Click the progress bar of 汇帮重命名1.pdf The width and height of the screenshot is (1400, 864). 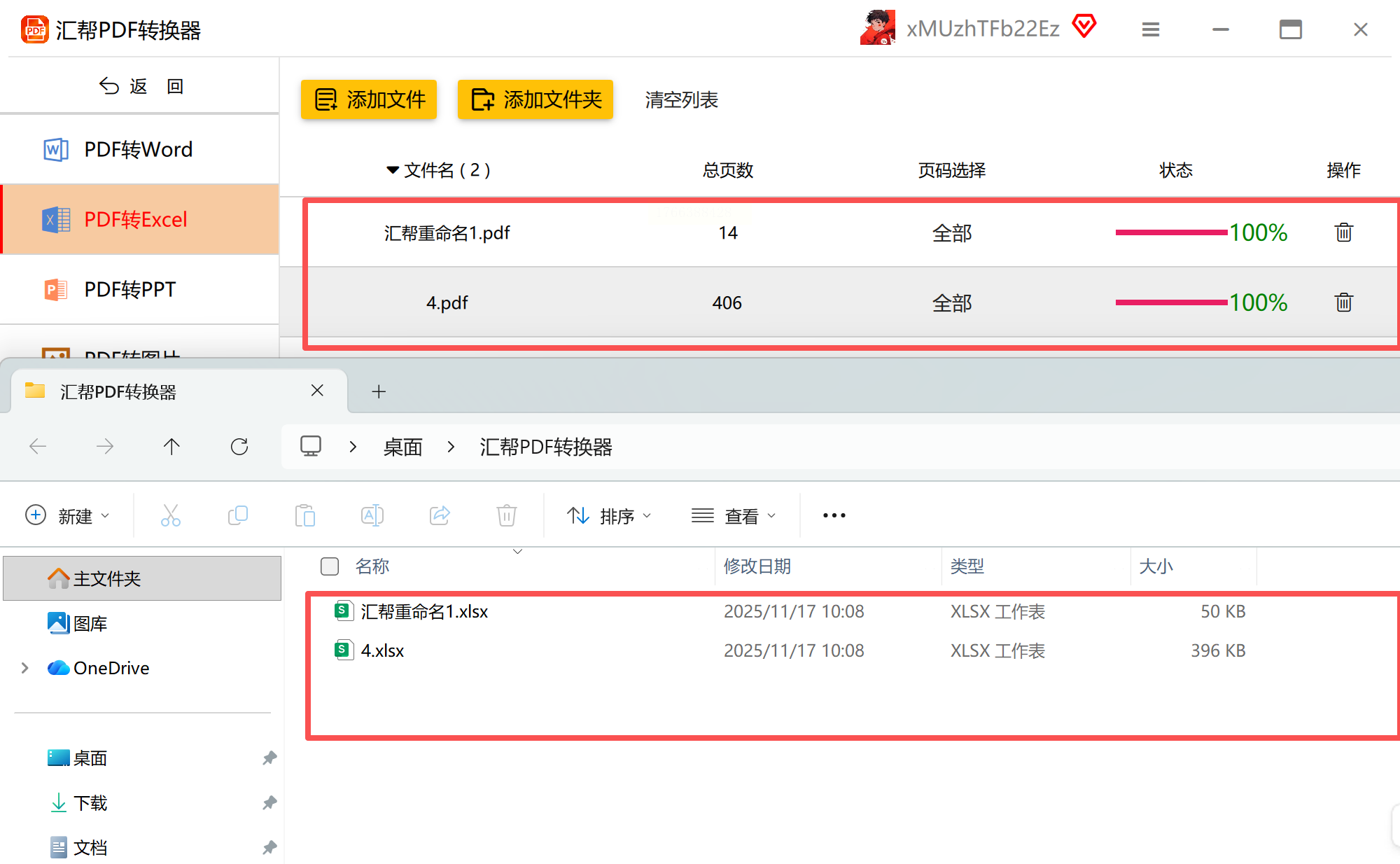[x=1171, y=232]
